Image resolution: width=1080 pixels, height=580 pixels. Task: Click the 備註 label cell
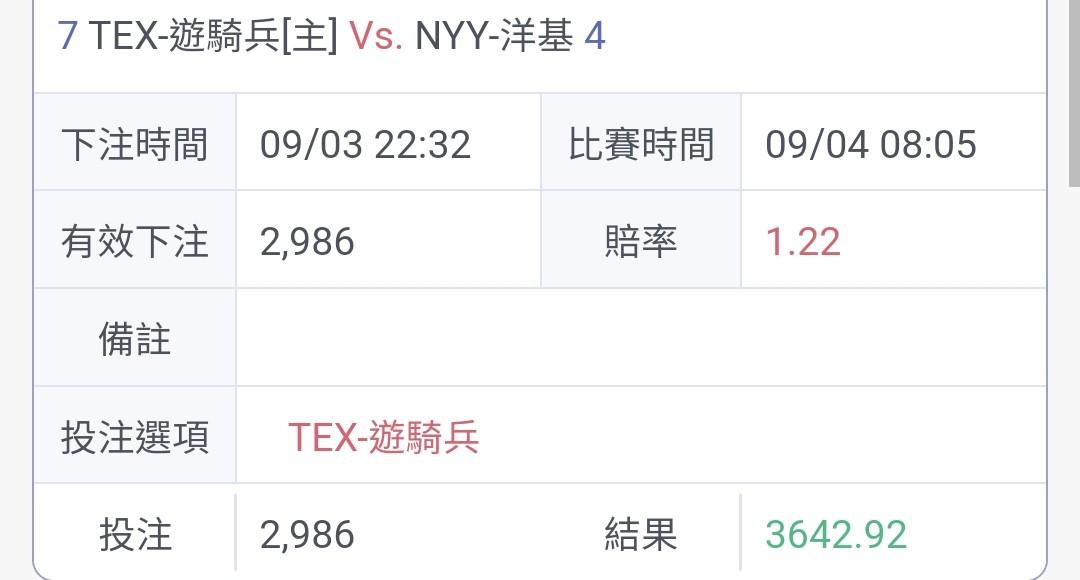tap(135, 338)
